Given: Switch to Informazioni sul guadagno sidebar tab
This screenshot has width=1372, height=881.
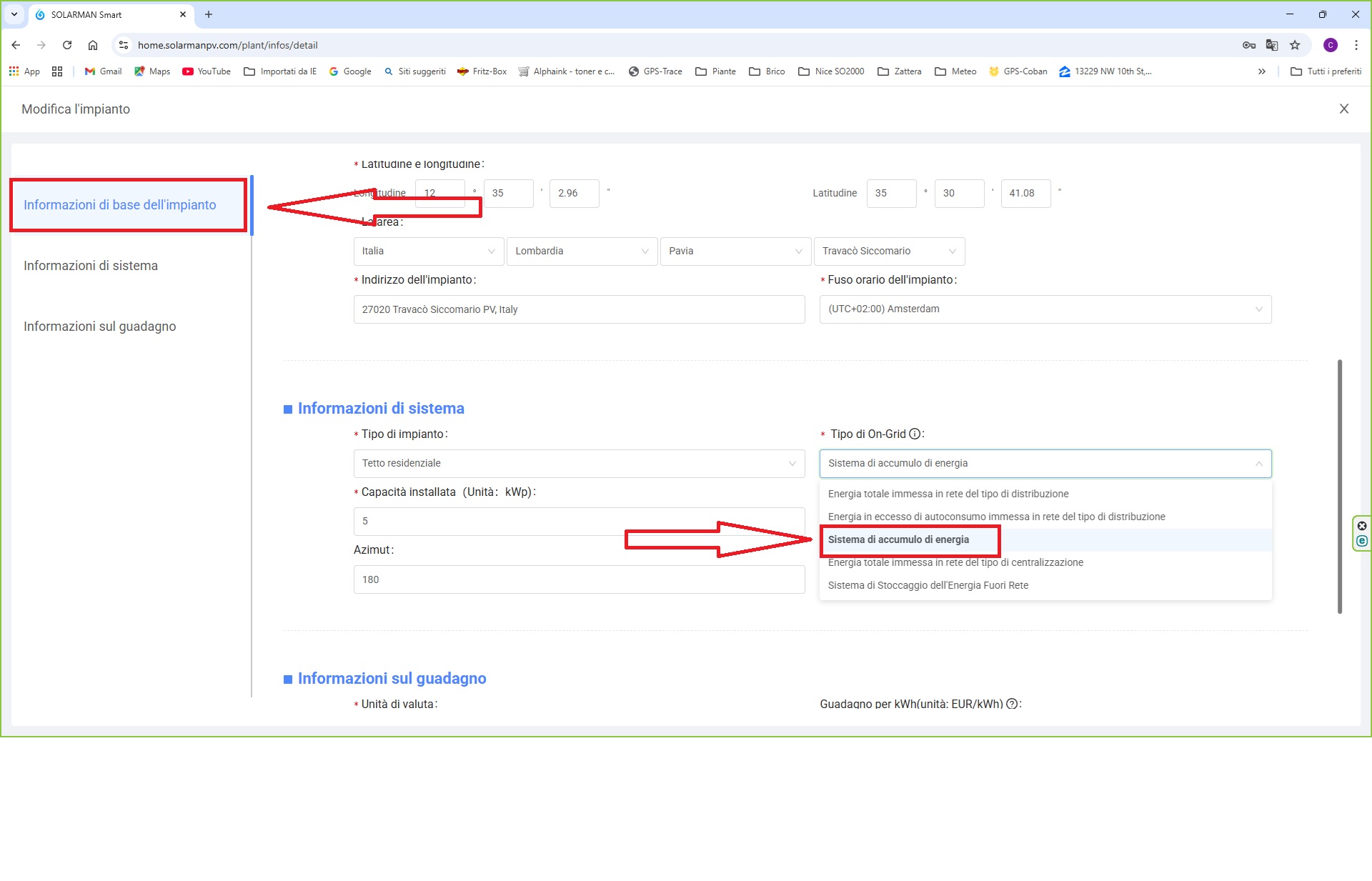Looking at the screenshot, I should [x=100, y=327].
